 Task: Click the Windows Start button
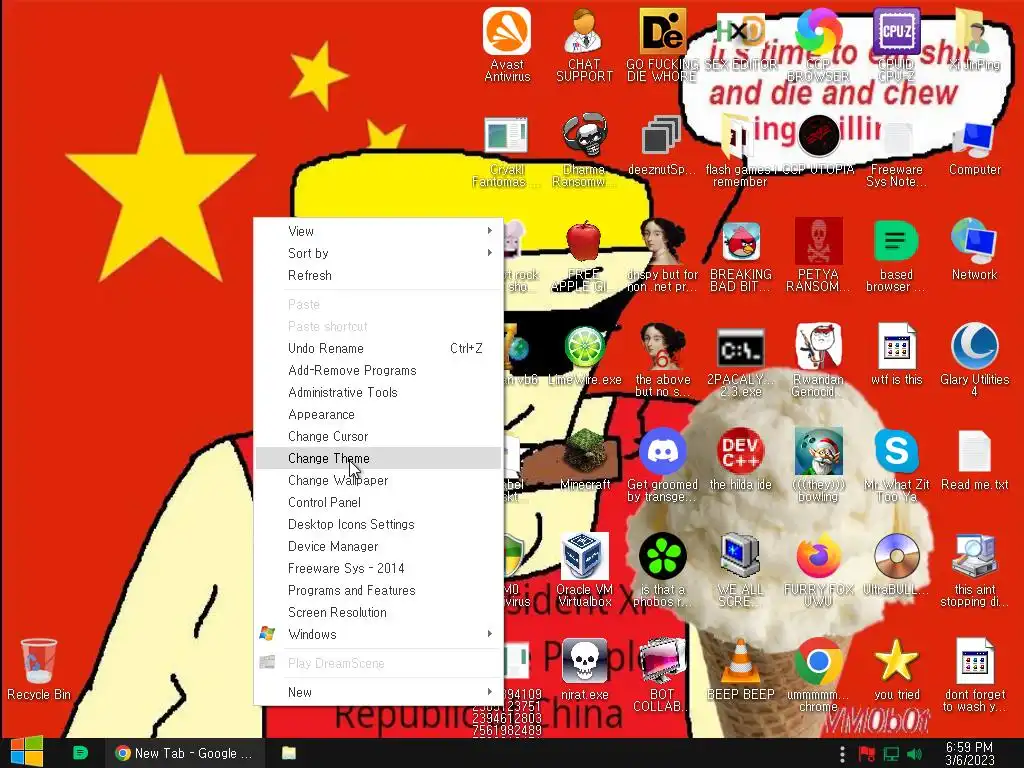[27, 752]
